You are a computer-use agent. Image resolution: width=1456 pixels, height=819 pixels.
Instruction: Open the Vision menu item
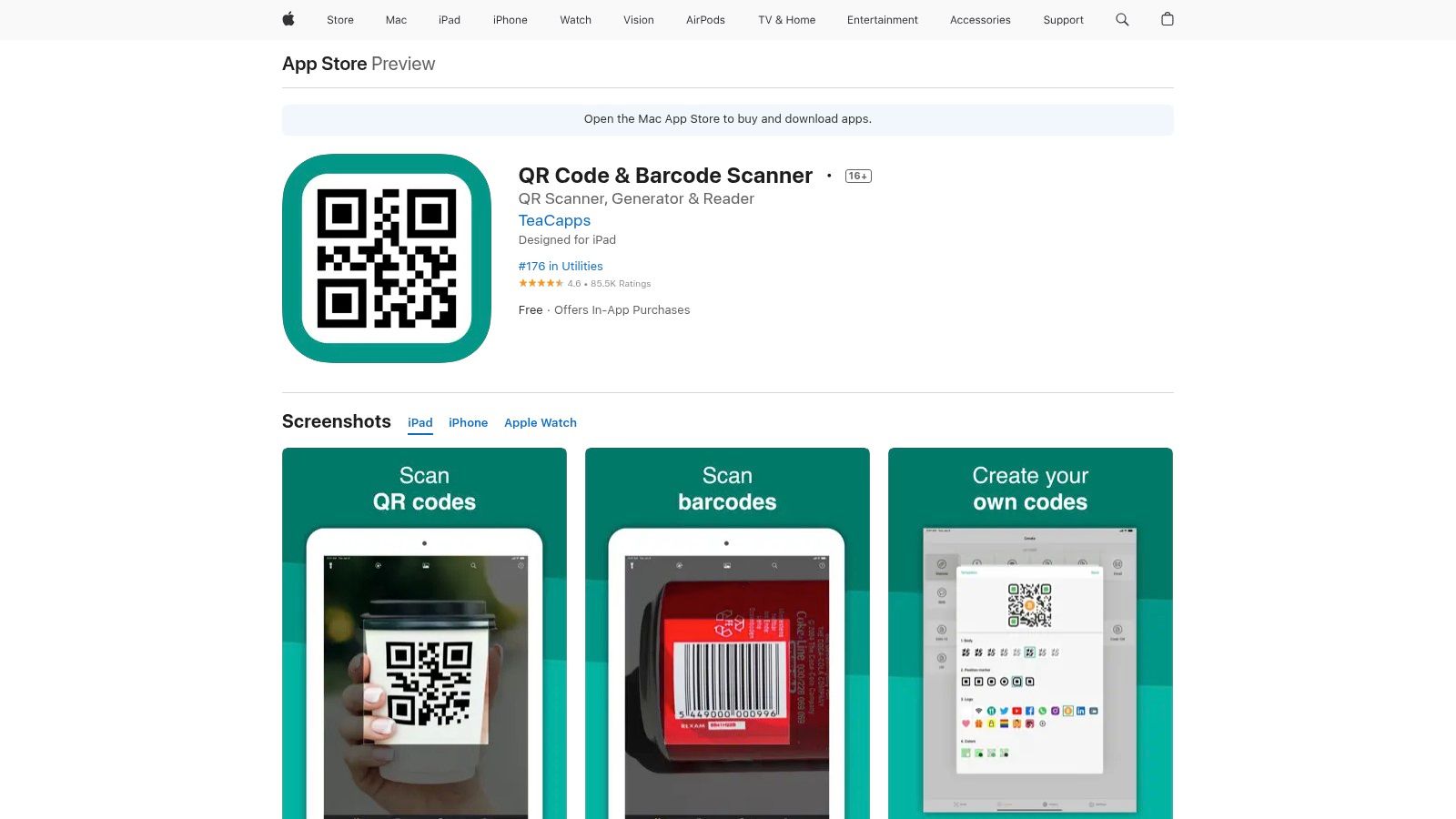[638, 19]
